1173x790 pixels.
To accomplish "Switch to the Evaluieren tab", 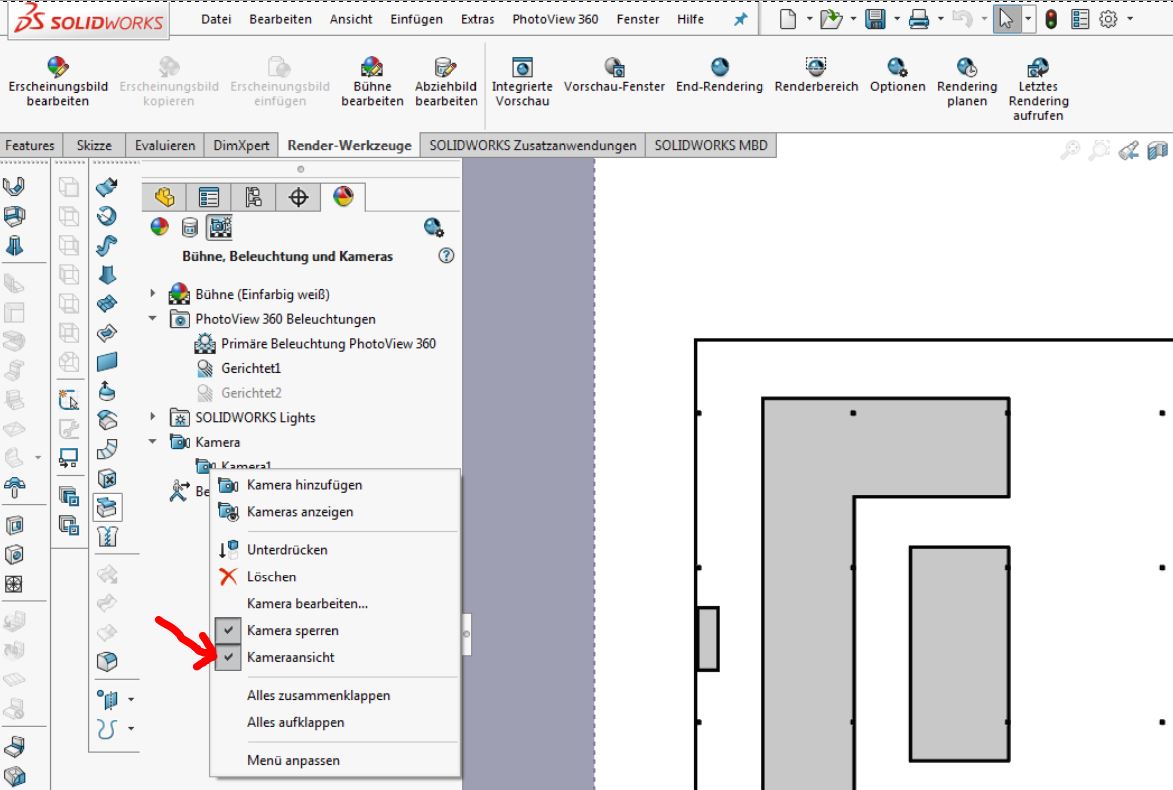I will click(x=165, y=145).
